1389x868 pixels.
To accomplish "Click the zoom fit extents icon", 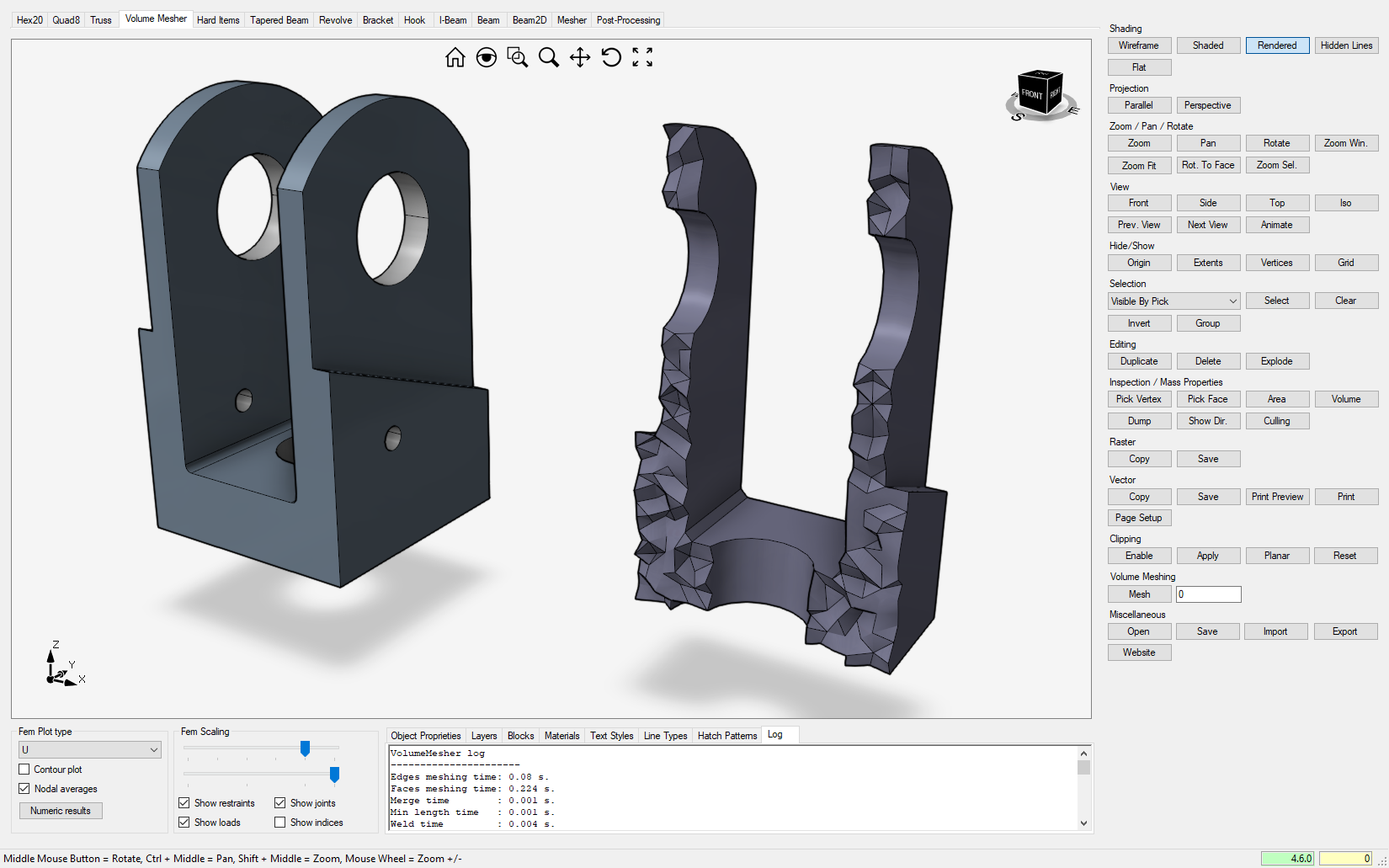I will coord(642,57).
